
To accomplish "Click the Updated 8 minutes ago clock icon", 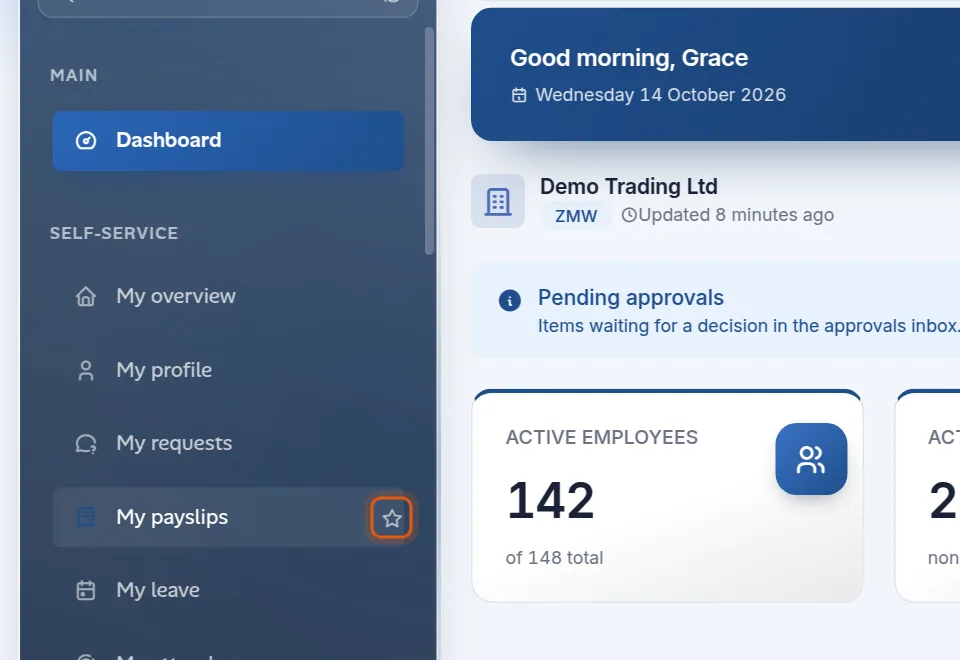I will pyautogui.click(x=629, y=215).
